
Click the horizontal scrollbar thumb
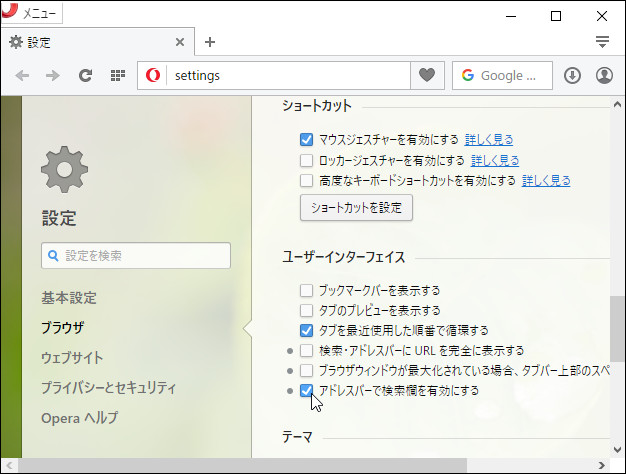[x=242, y=466]
